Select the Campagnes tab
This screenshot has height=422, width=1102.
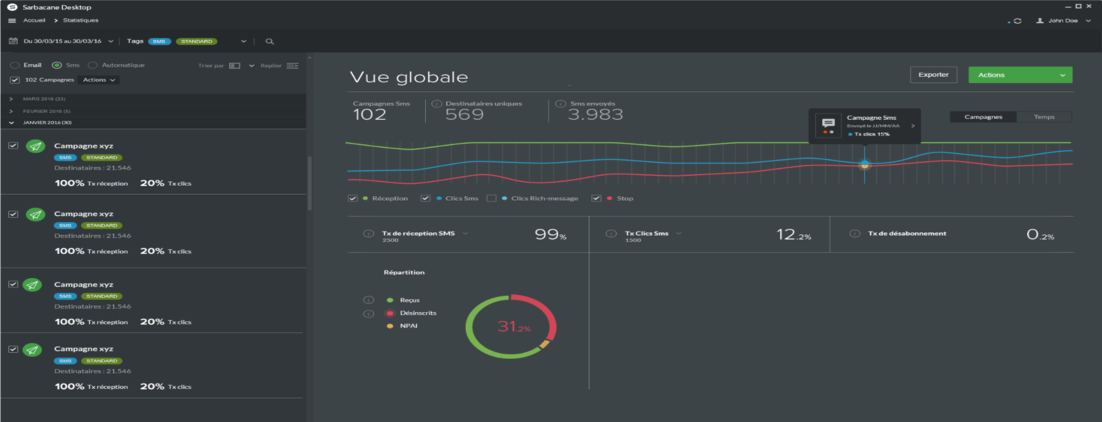[983, 117]
